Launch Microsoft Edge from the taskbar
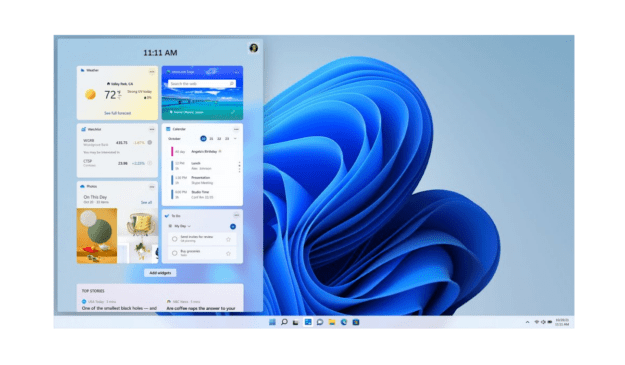The width and height of the screenshot is (625, 365). click(x=344, y=322)
